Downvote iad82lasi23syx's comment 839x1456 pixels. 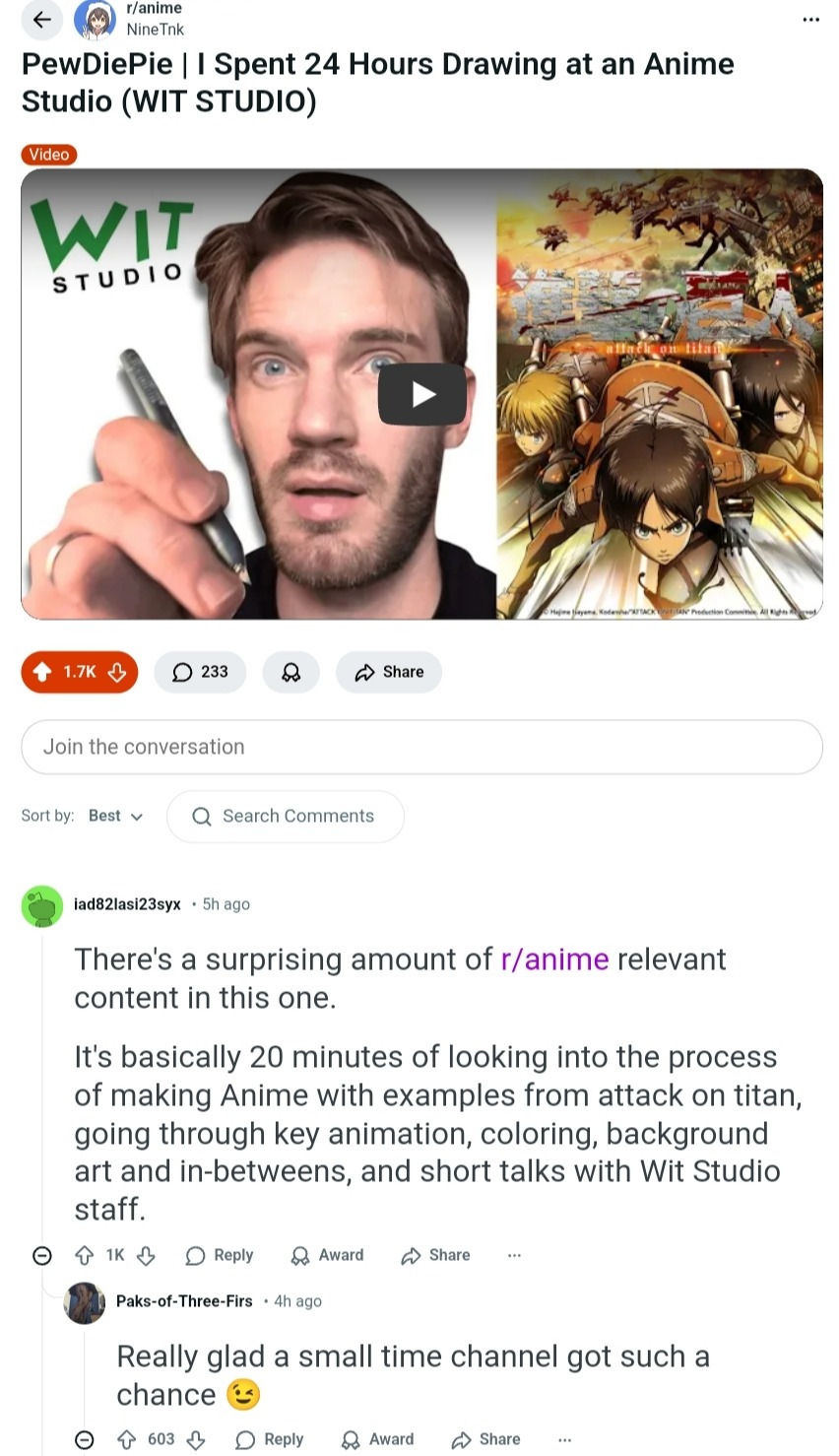146,1255
